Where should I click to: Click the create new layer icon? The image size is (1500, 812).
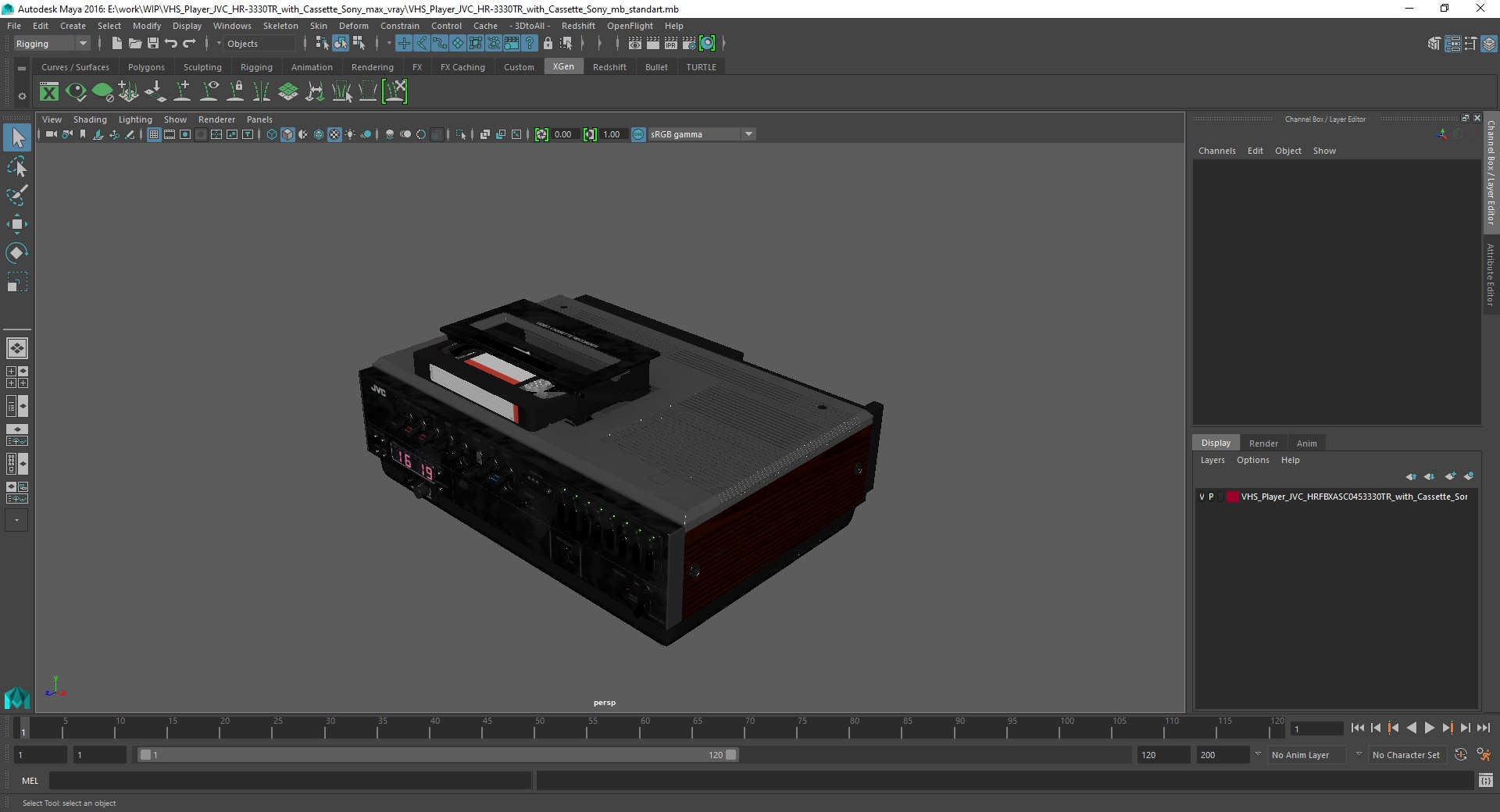tap(1450, 476)
